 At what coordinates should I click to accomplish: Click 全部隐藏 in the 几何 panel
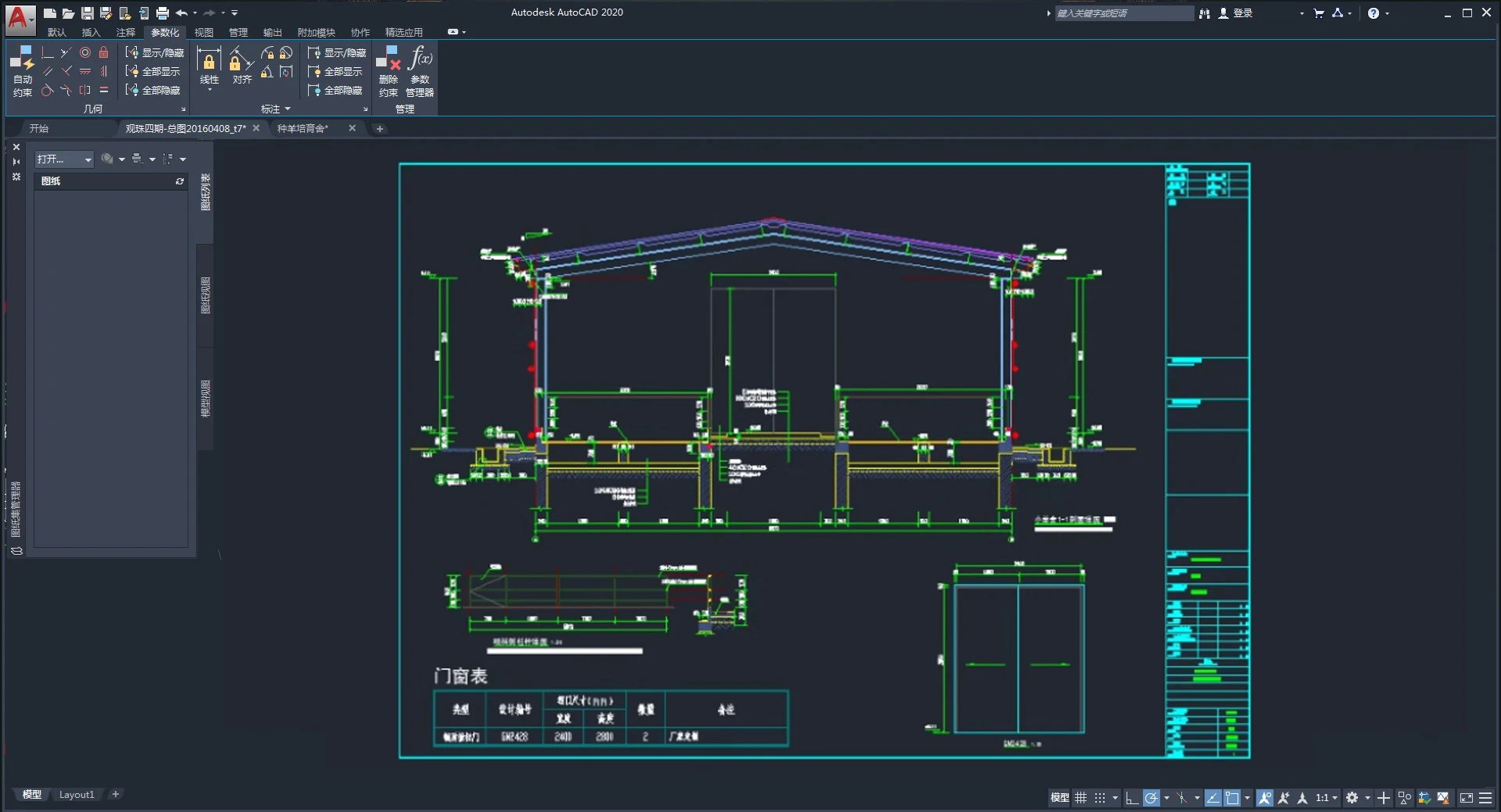[x=153, y=90]
